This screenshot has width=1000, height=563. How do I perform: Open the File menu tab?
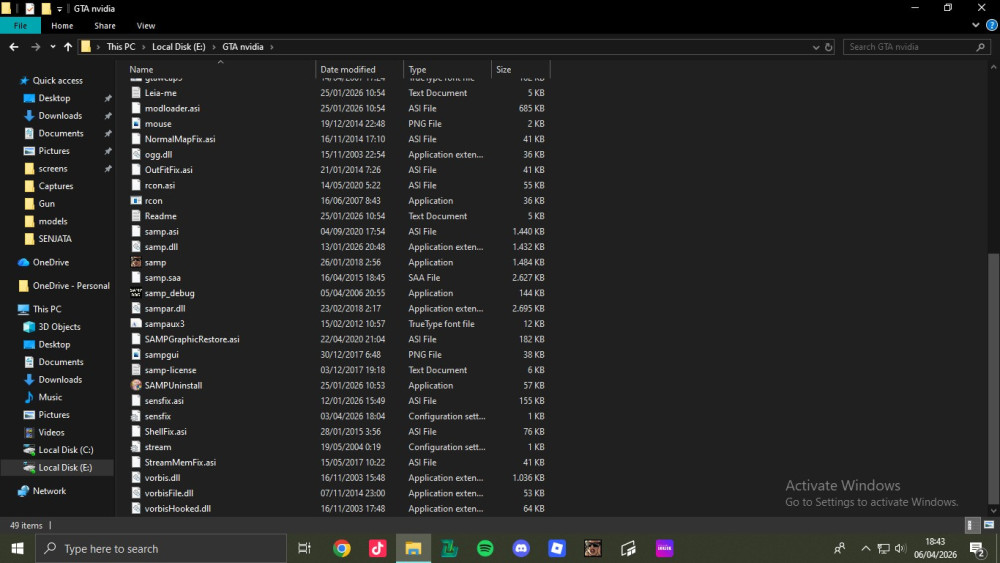coord(20,26)
